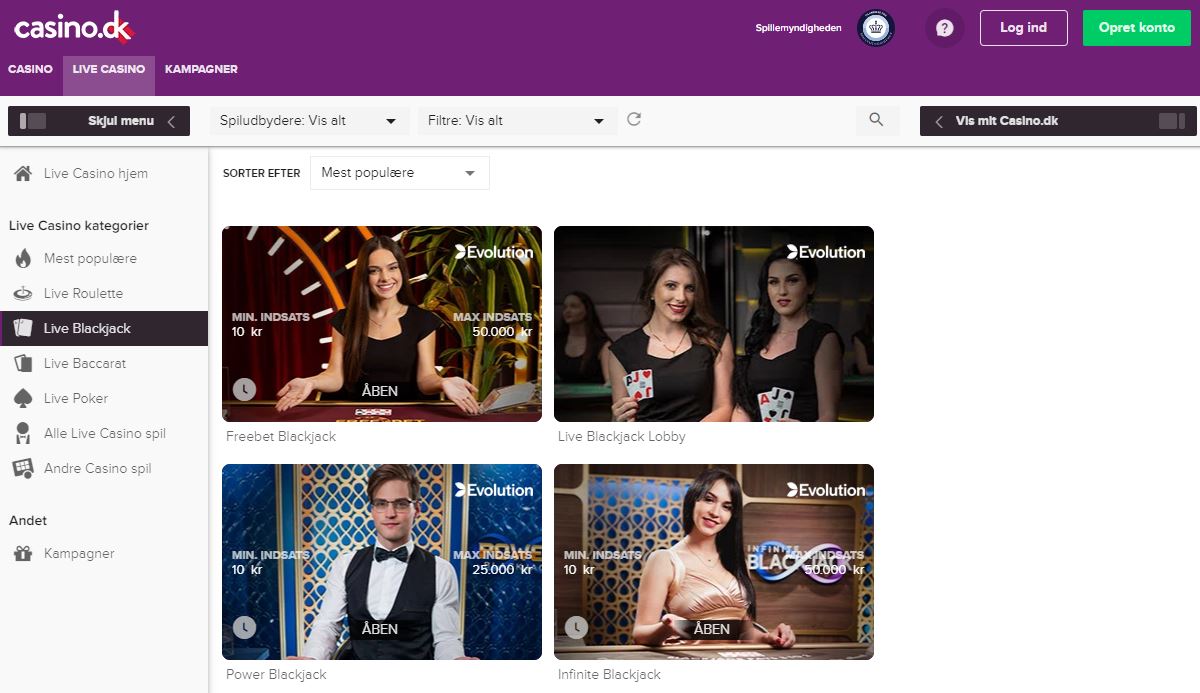Toggle the panel icon right of Vis mit Casino.dk
Viewport: 1200px width, 693px height.
tap(1171, 121)
